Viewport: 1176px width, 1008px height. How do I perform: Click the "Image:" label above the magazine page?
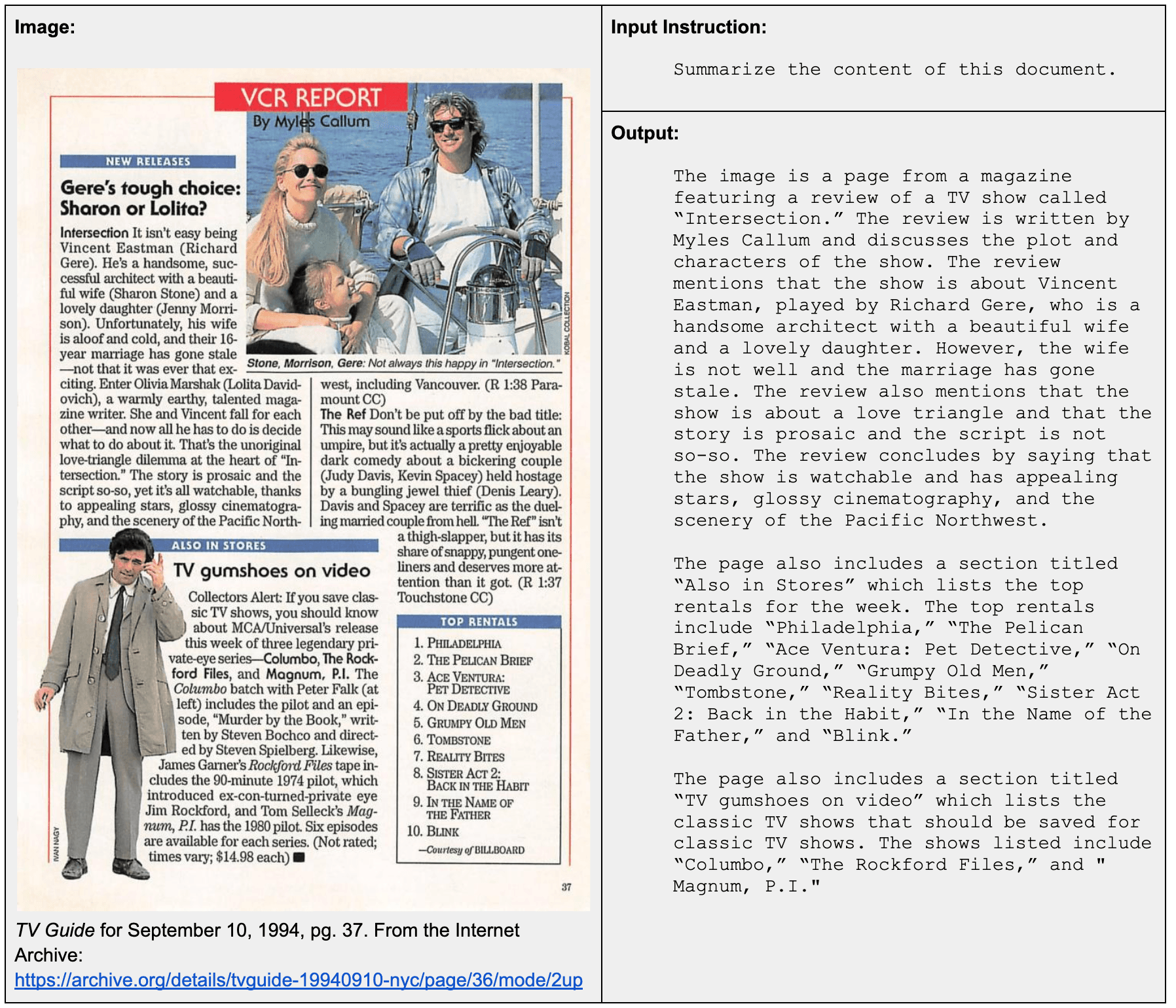pos(44,27)
